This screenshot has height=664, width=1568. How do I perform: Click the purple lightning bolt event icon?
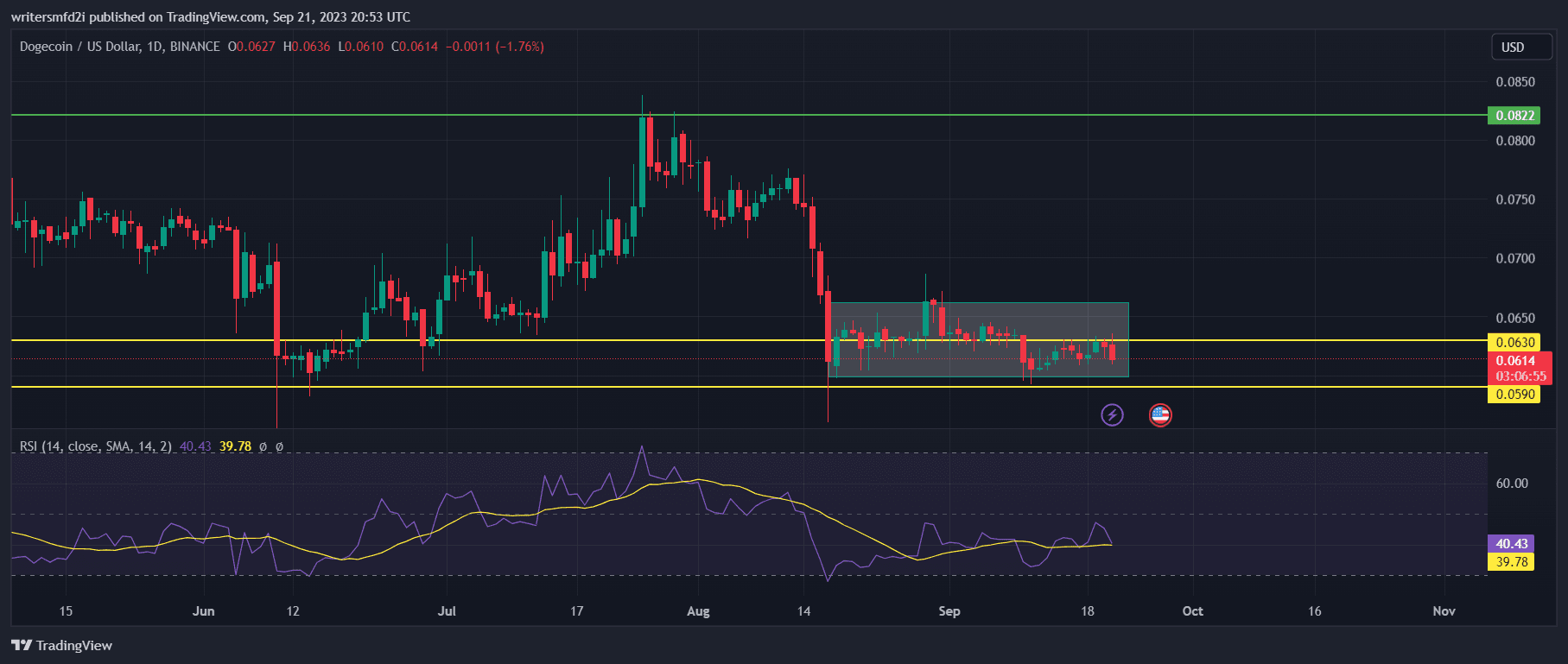click(1112, 415)
